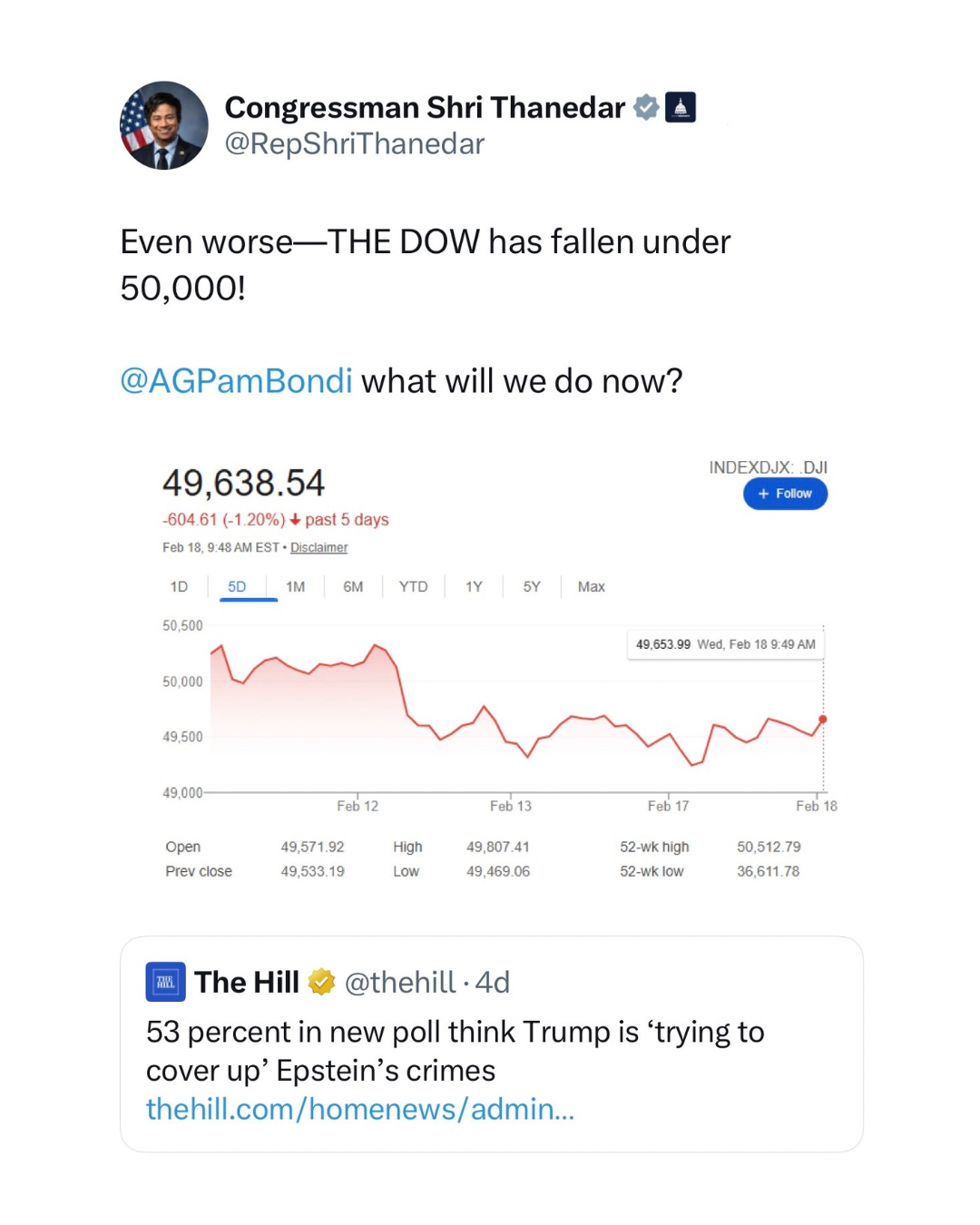
Task: Show the YTD chart range
Action: [x=413, y=587]
